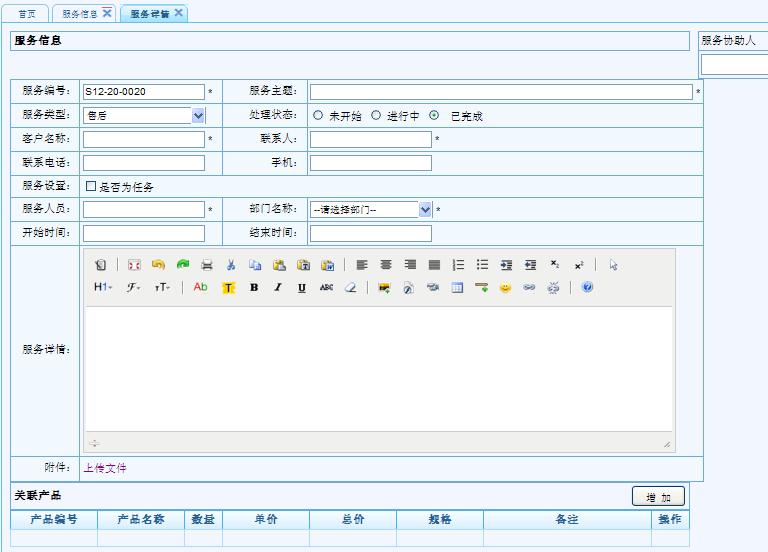Apply underline formatting
768x552 pixels.
point(302,288)
